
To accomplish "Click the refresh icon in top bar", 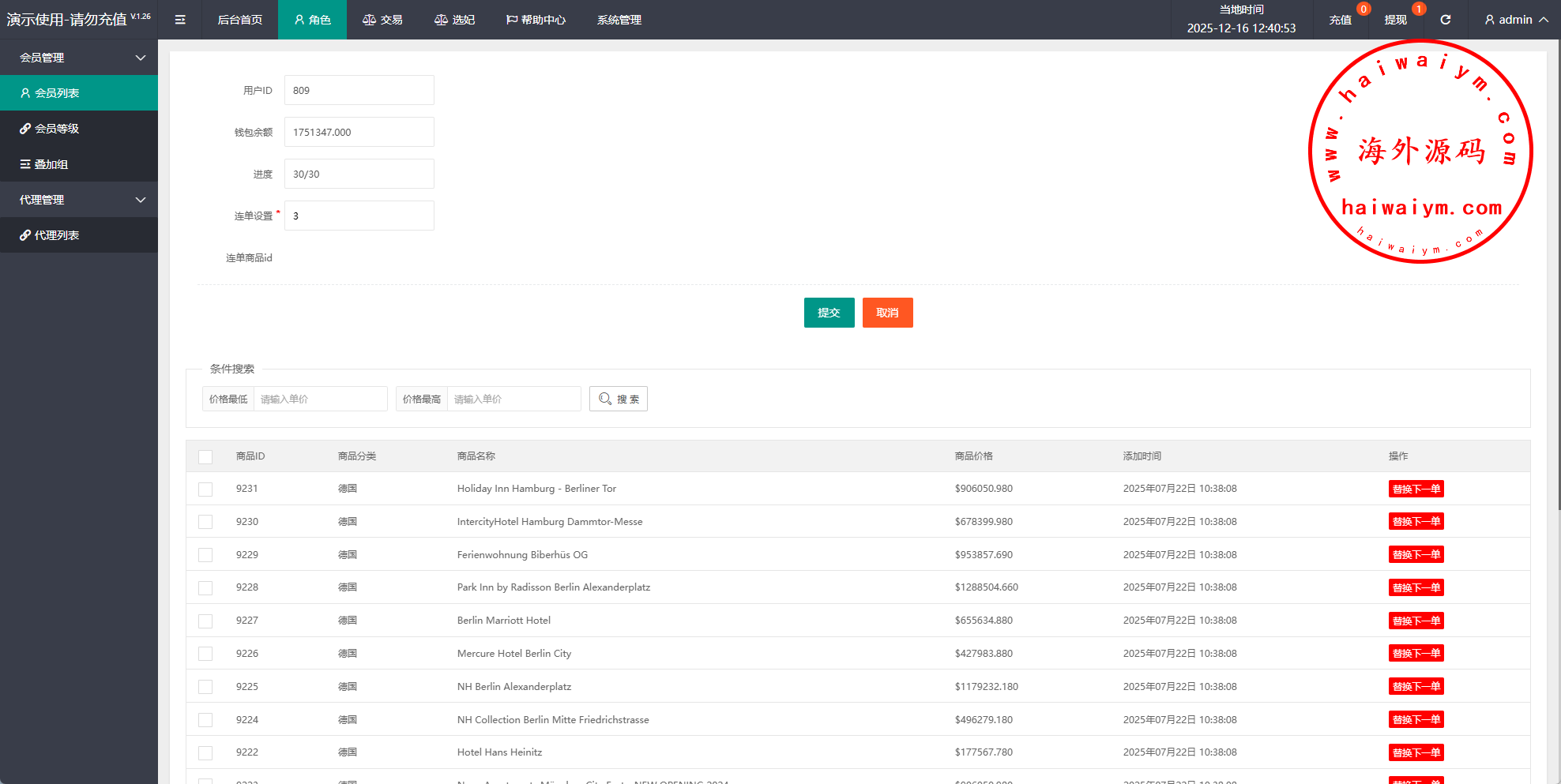I will (x=1445, y=20).
